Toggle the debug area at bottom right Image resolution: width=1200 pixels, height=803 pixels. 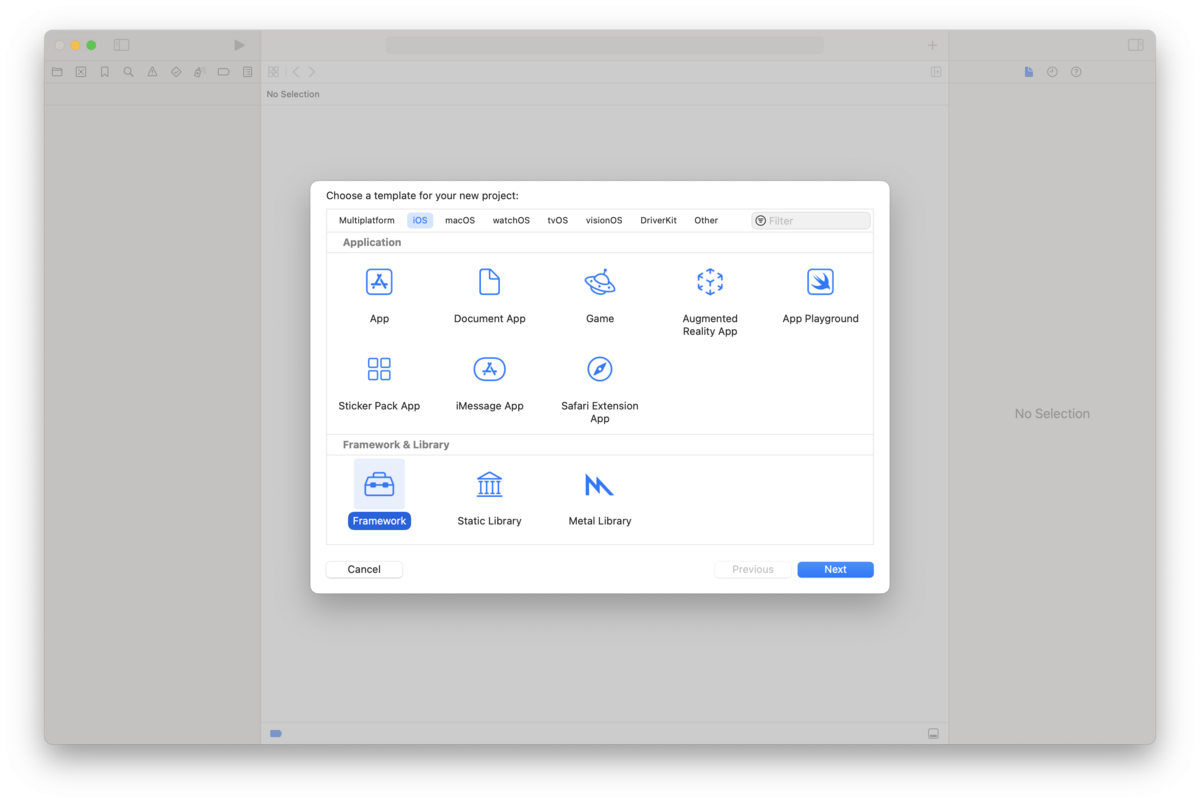(x=933, y=734)
